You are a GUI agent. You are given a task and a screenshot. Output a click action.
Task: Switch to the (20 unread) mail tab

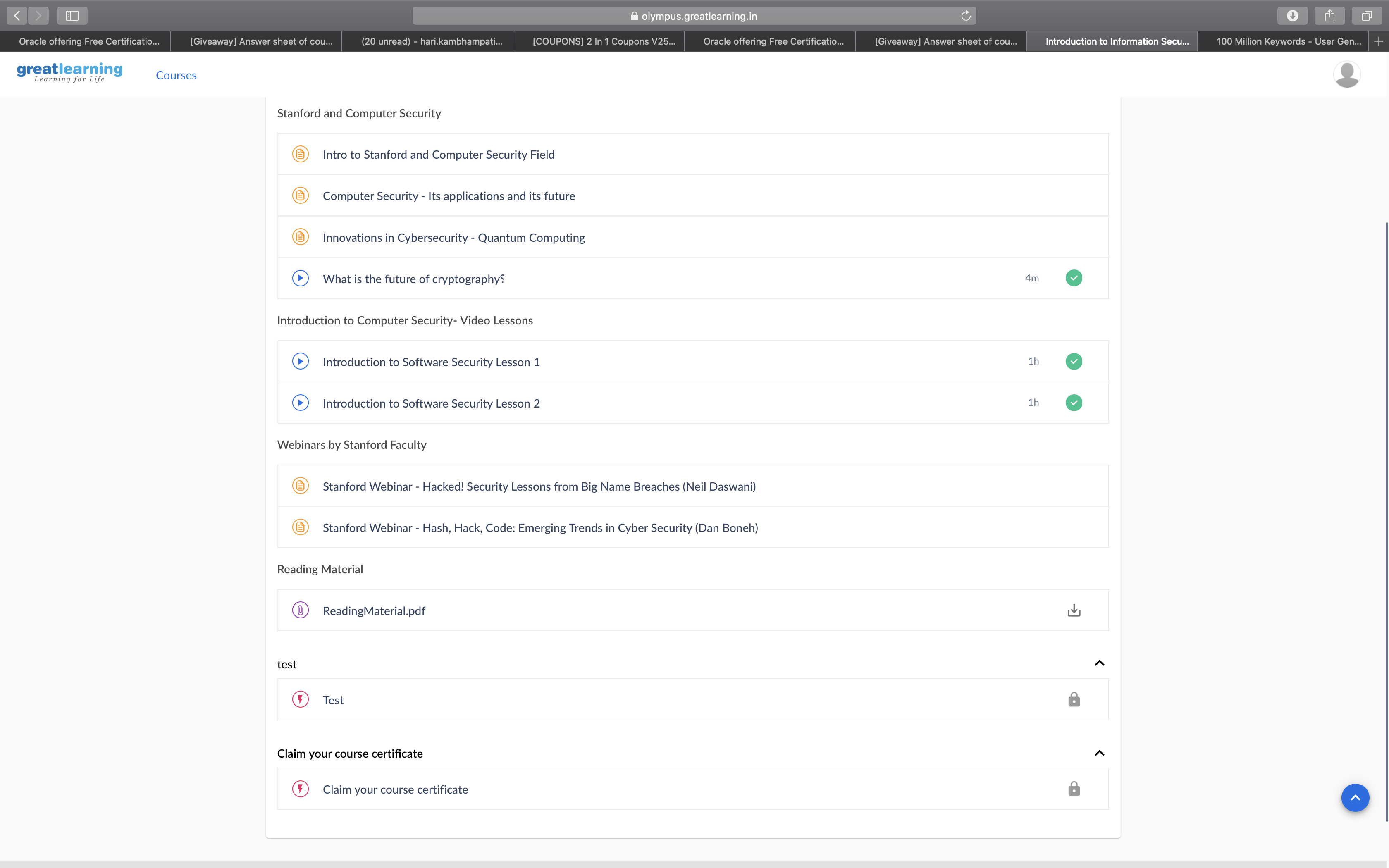(x=432, y=41)
